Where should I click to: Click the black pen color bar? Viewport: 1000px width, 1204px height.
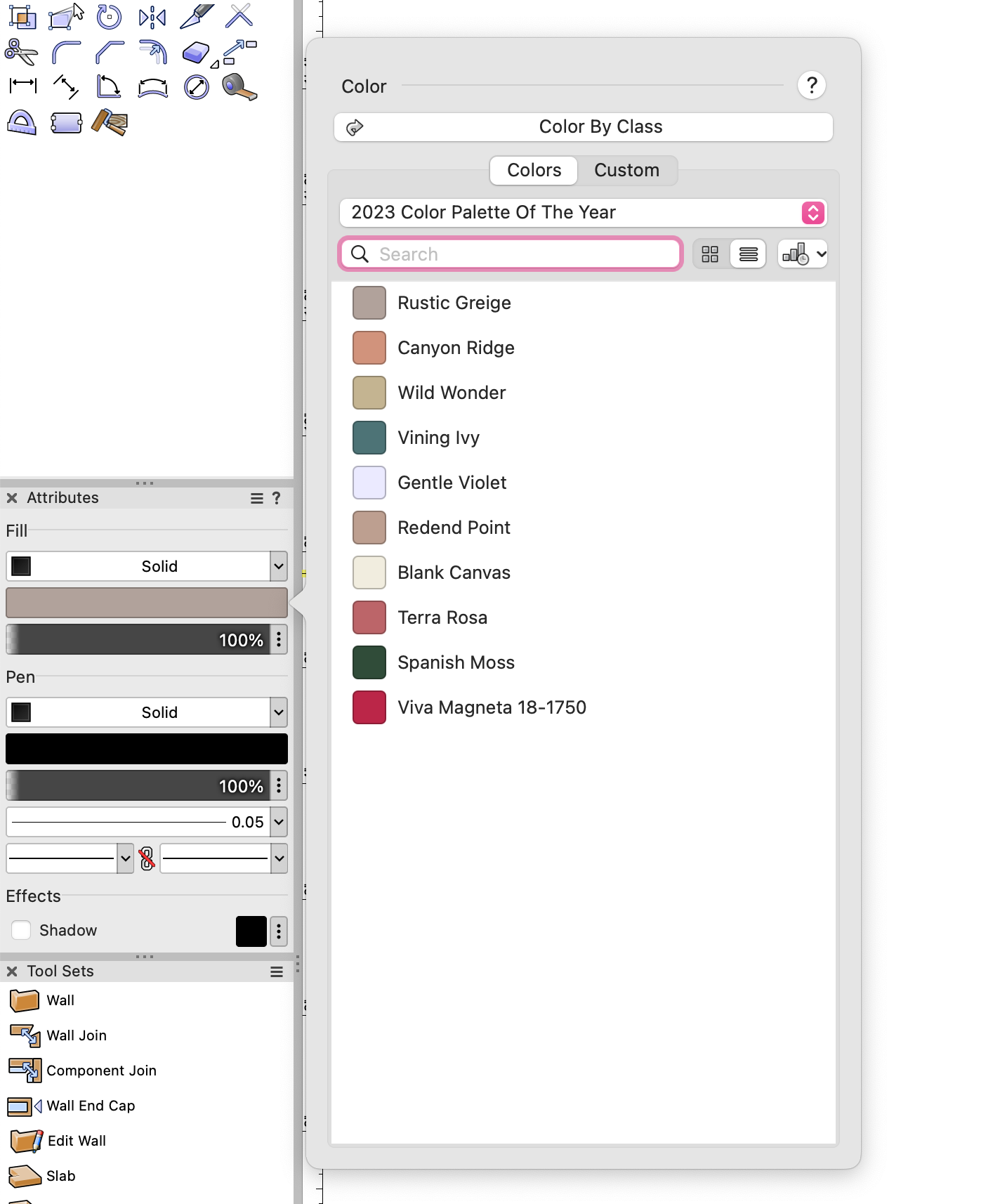tap(147, 749)
